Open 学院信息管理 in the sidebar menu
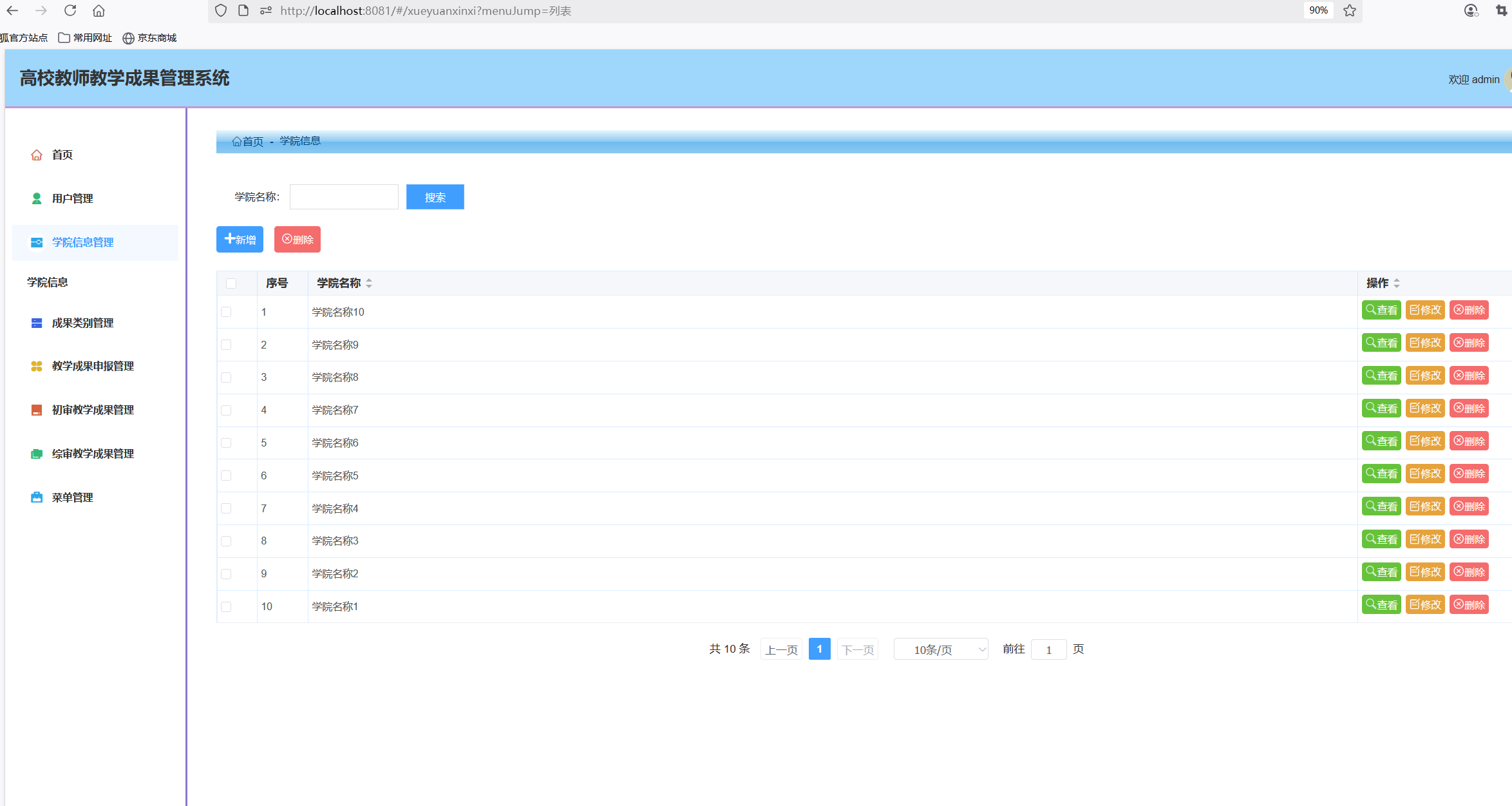This screenshot has width=1512, height=806. click(x=82, y=242)
